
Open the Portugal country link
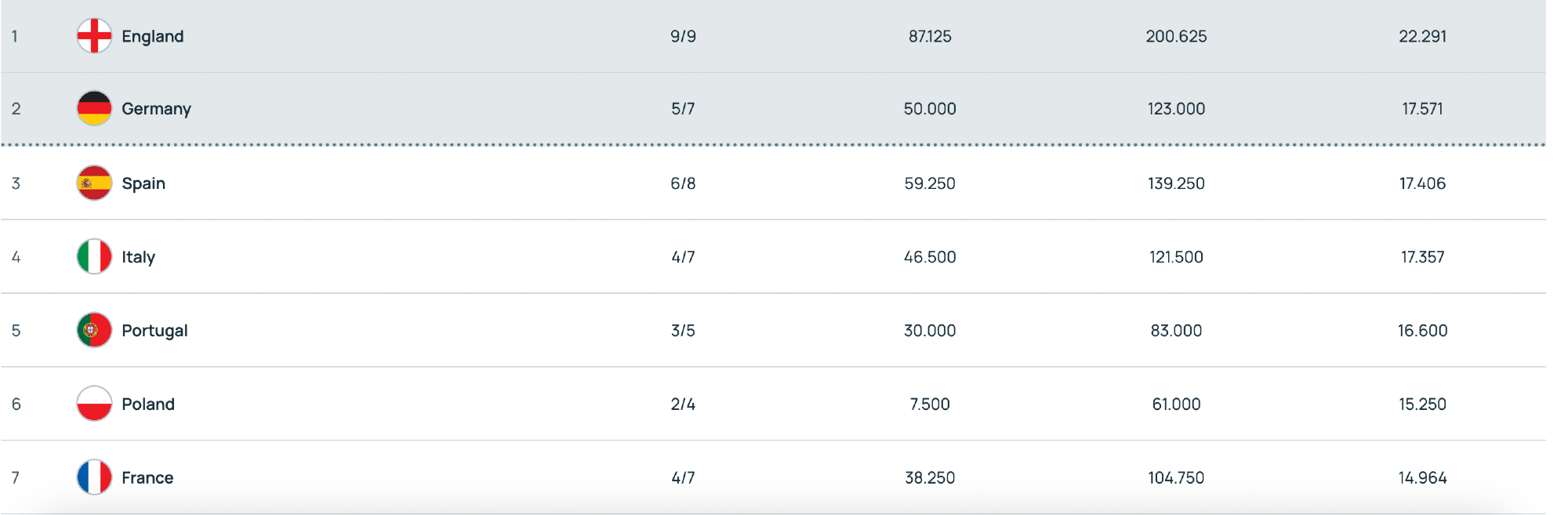pyautogui.click(x=154, y=331)
